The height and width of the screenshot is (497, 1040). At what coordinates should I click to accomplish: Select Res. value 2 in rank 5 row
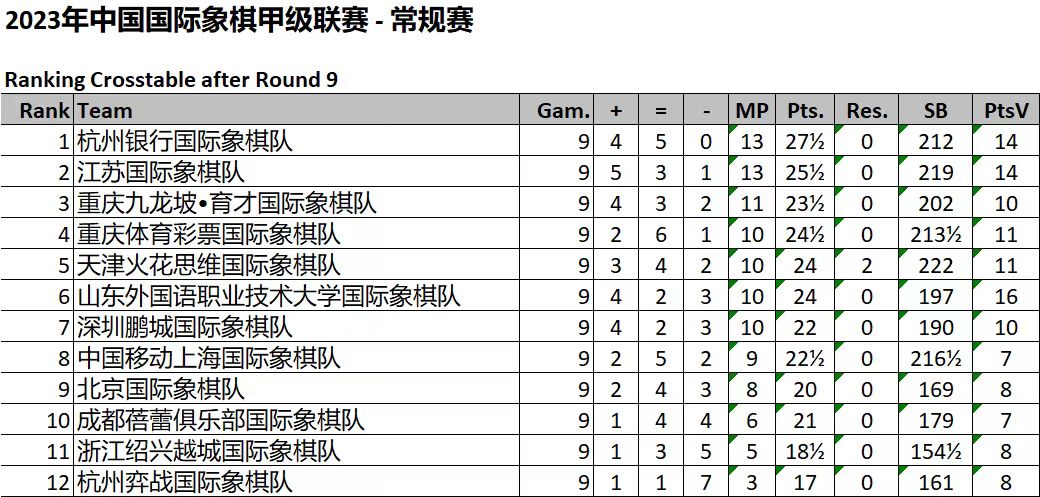point(867,265)
